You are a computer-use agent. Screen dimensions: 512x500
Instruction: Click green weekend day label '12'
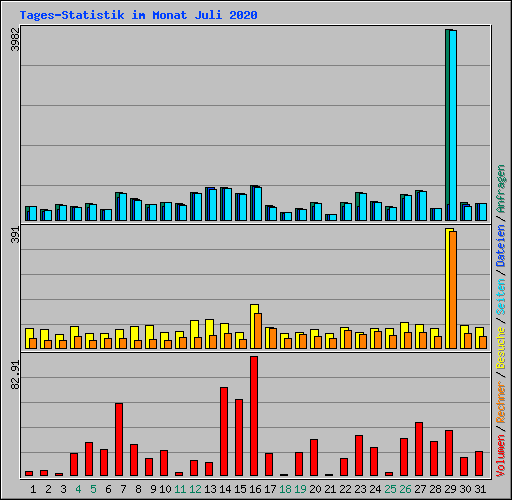pyautogui.click(x=195, y=489)
